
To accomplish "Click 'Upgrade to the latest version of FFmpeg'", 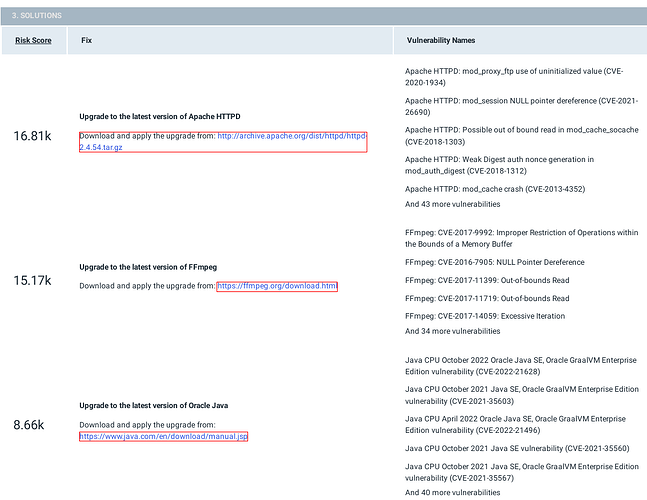I will click(148, 267).
